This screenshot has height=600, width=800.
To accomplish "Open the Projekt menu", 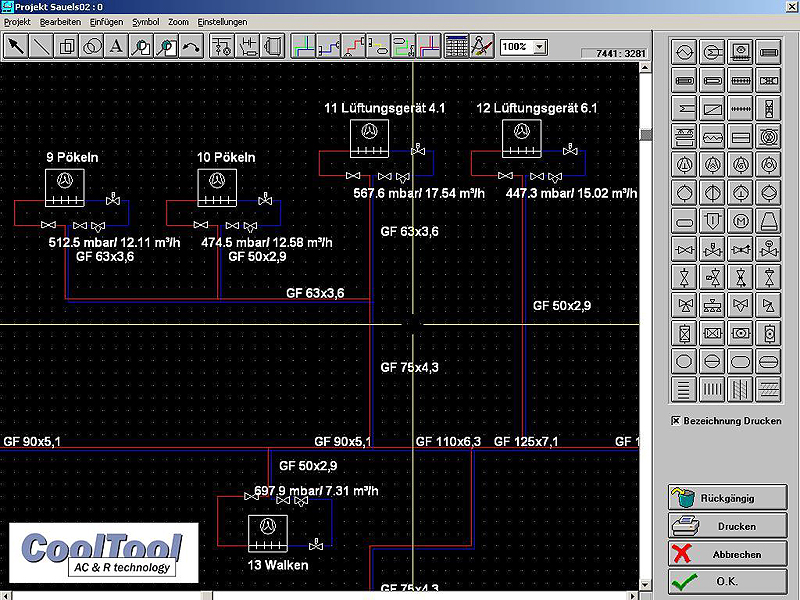I will tap(18, 21).
